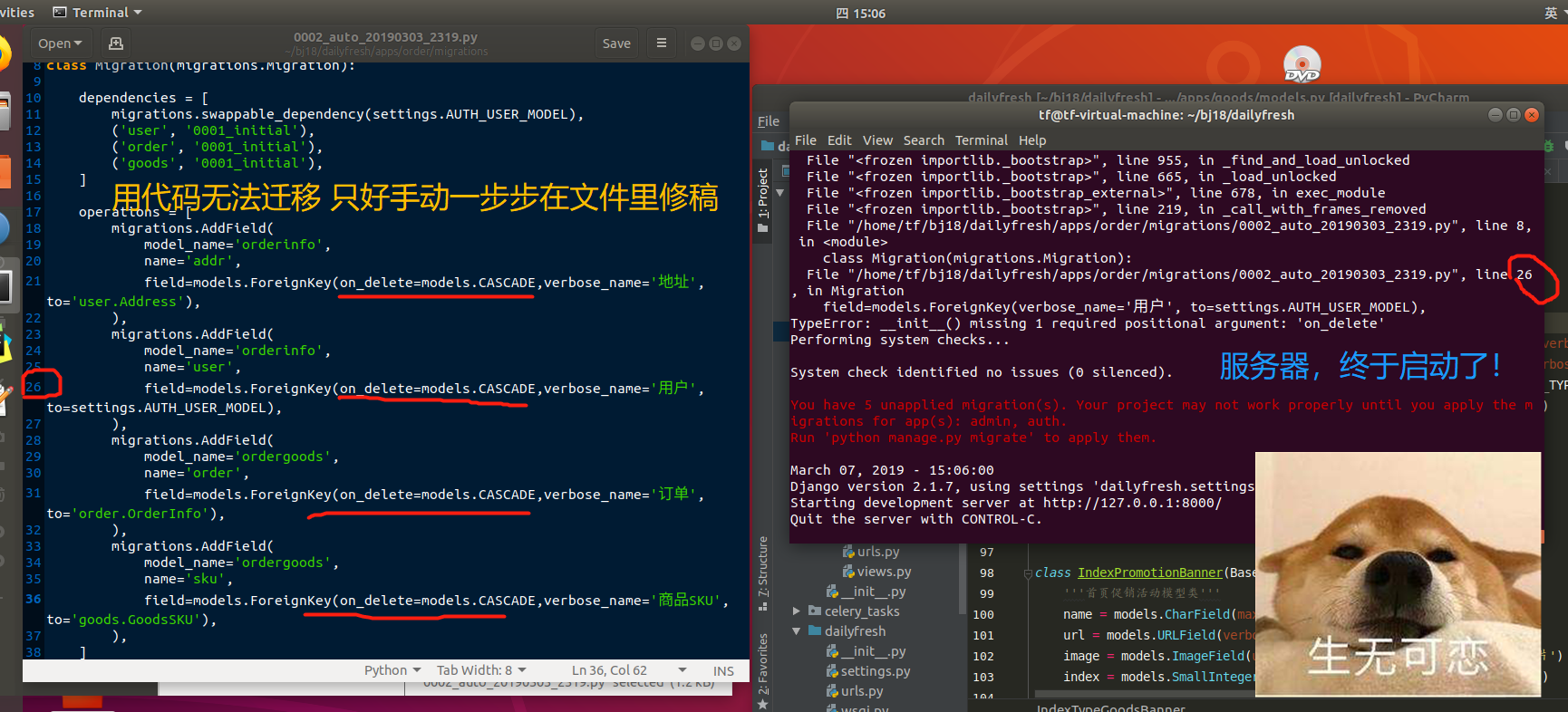The height and width of the screenshot is (712, 1568).
Task: Save the migration file in gedit
Action: click(616, 43)
